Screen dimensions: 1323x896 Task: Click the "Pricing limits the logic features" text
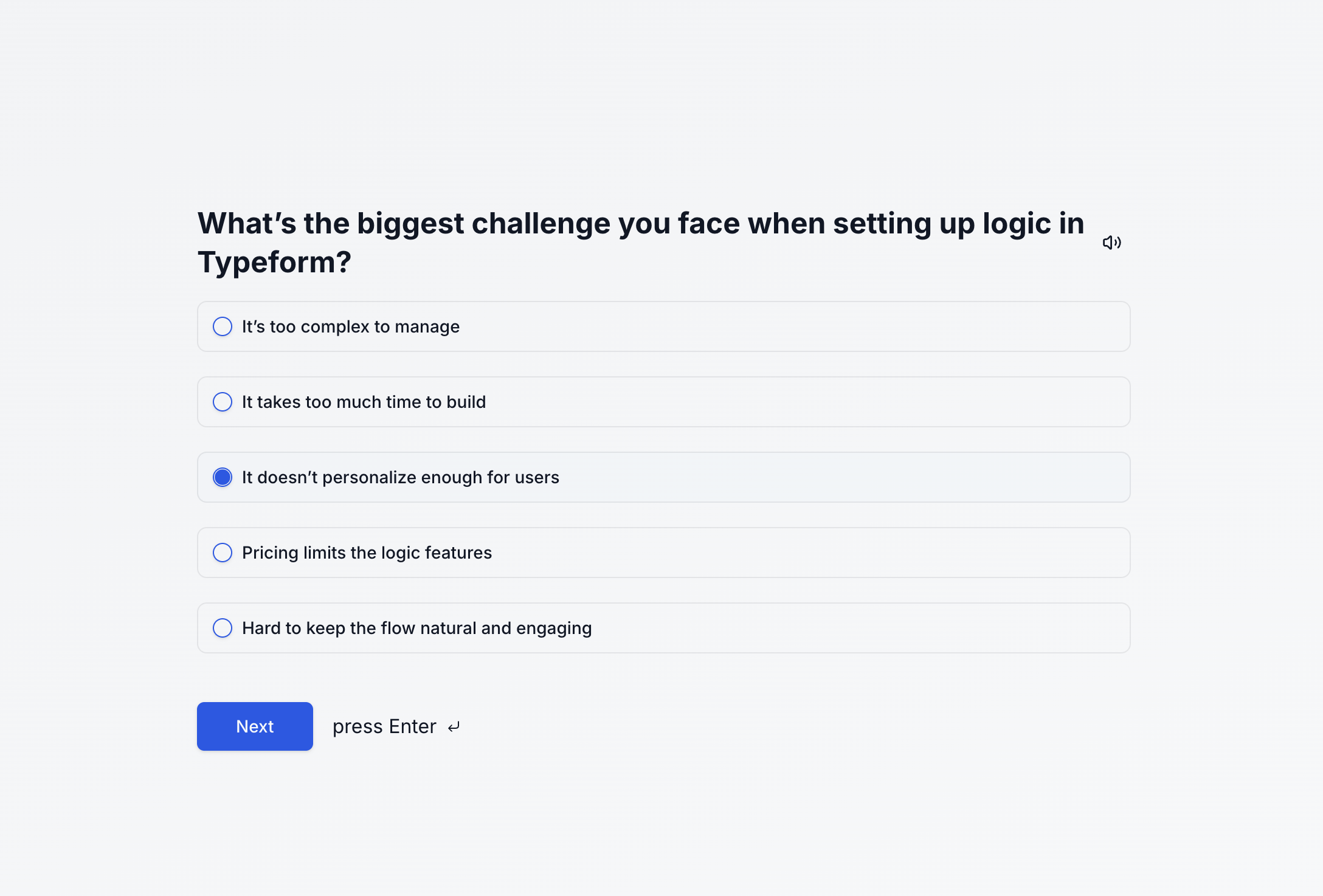[367, 553]
